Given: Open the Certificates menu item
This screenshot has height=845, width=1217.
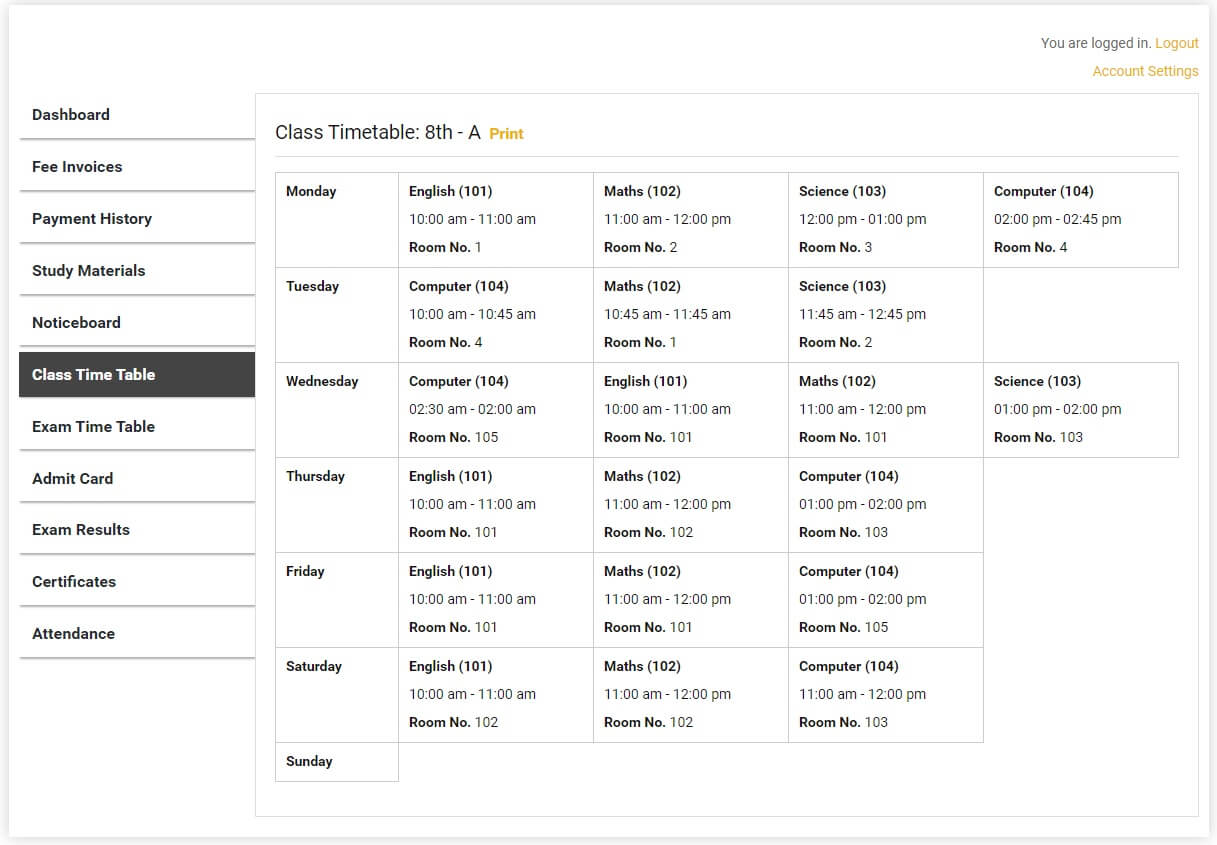Looking at the screenshot, I should click(x=74, y=582).
